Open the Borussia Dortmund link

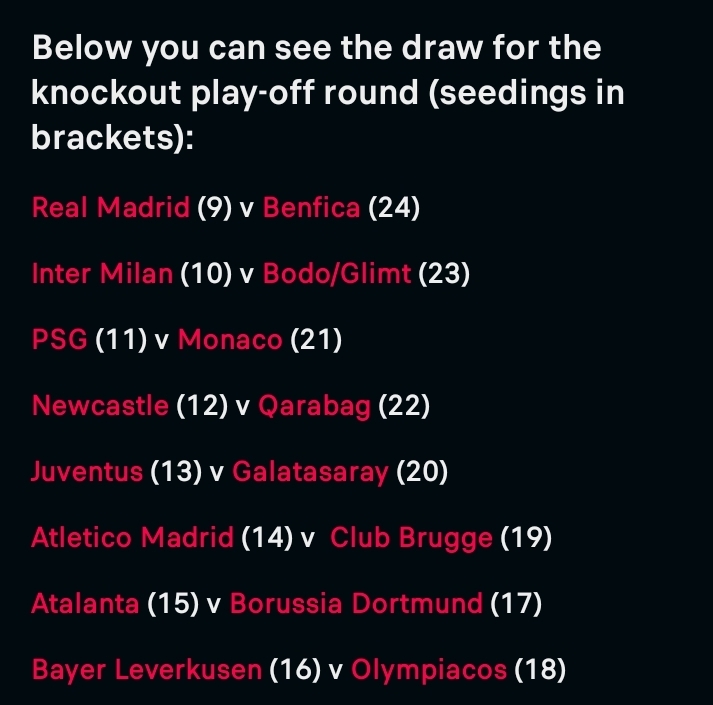tap(357, 604)
